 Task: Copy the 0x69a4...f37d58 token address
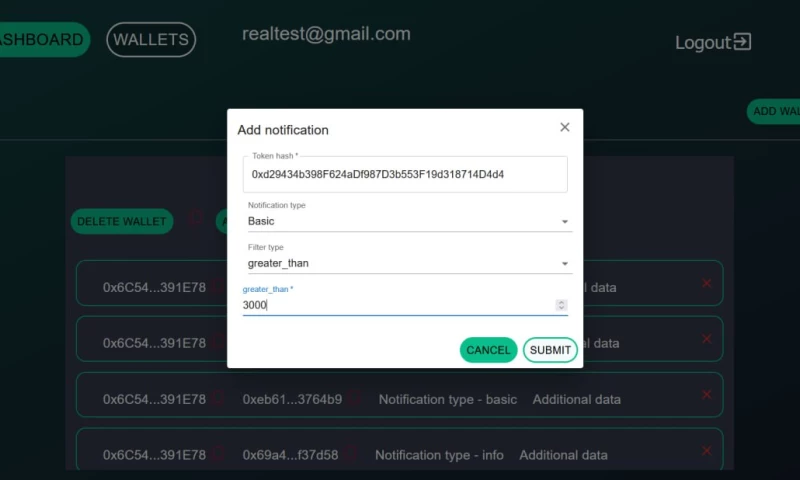(352, 455)
